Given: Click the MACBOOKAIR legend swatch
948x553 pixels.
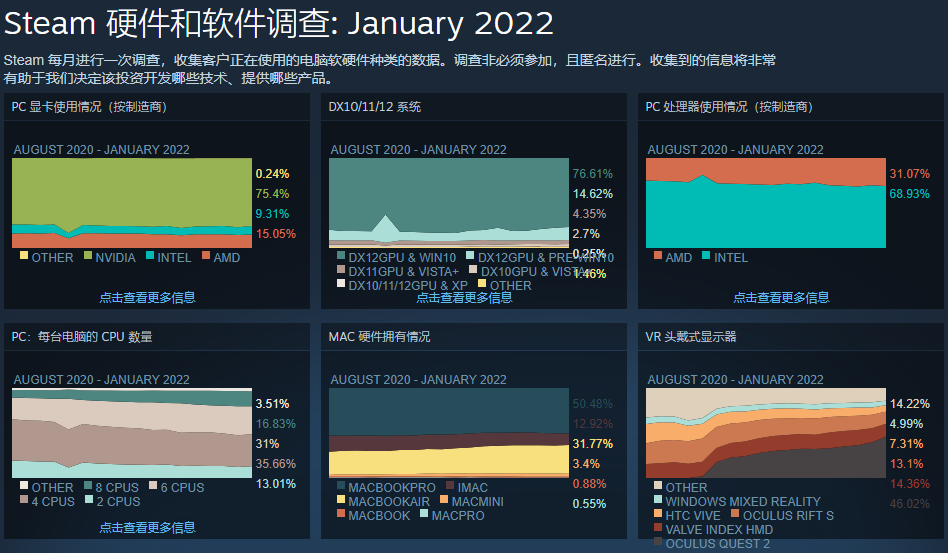Looking at the screenshot, I should point(341,499).
